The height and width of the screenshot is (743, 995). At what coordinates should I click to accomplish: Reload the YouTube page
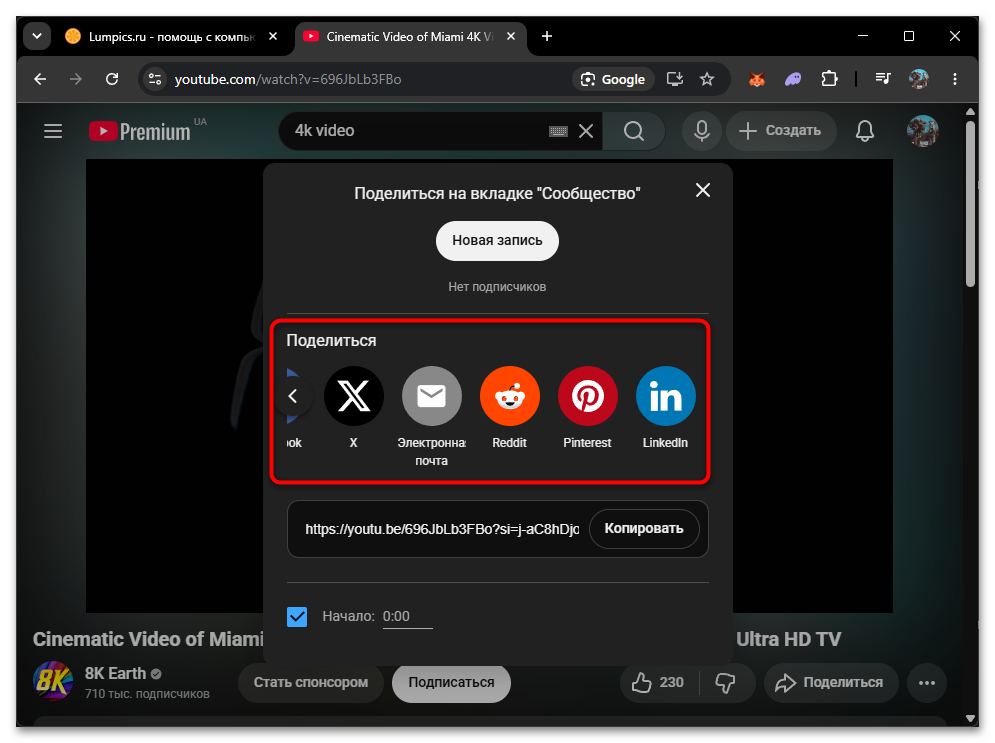coord(112,79)
